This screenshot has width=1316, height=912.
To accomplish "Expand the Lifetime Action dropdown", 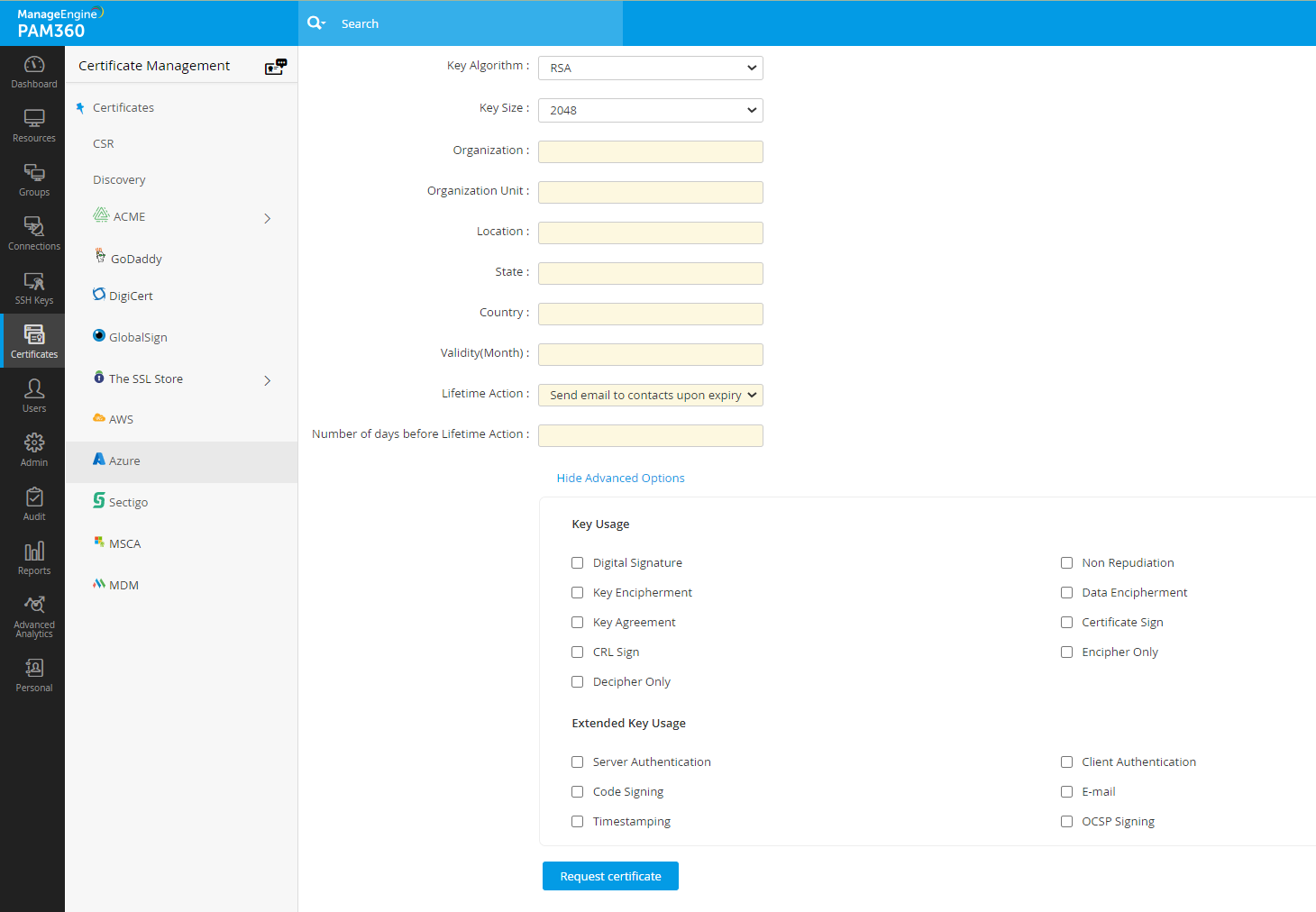I will coord(650,396).
